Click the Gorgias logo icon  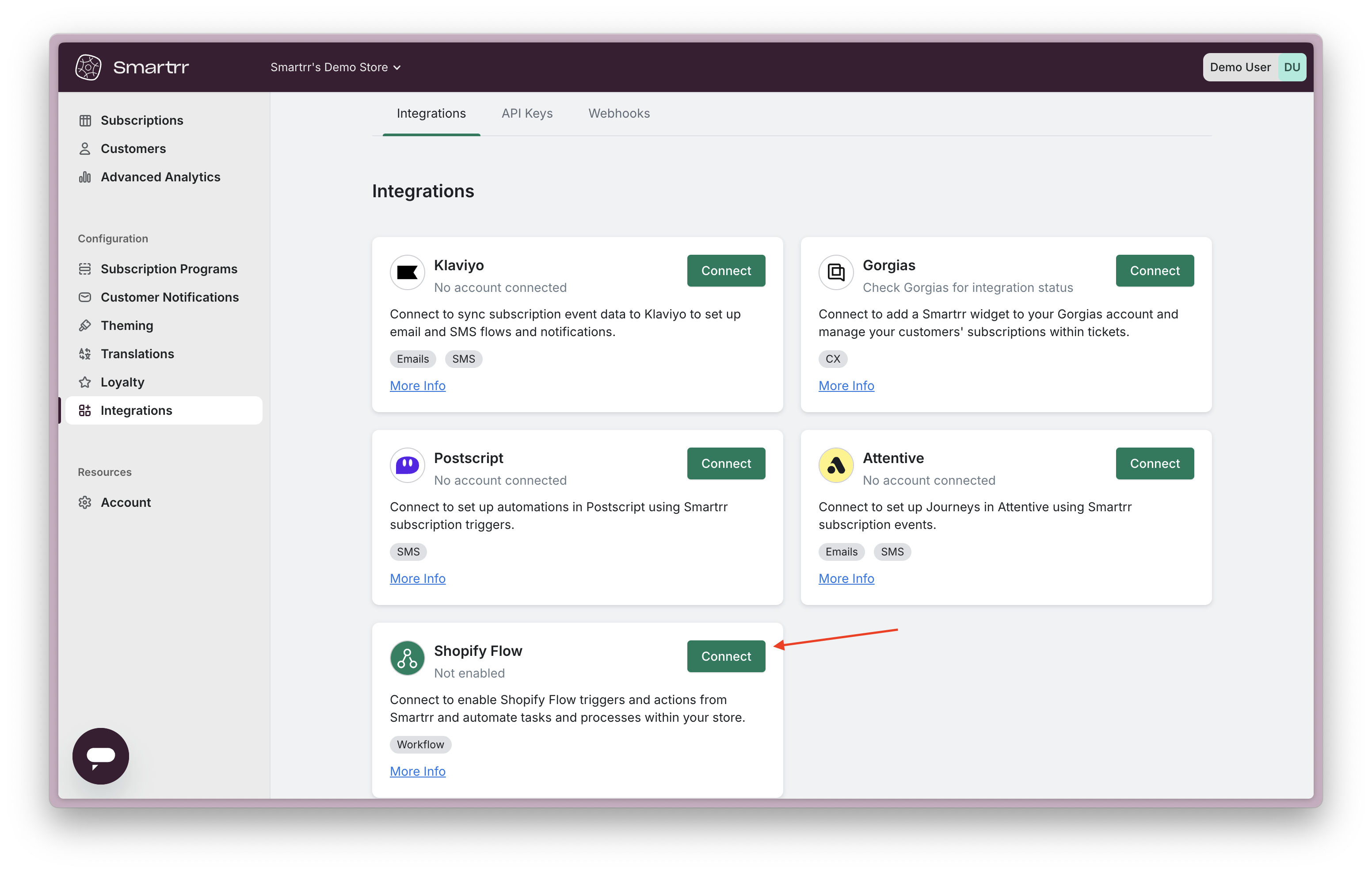pos(835,272)
